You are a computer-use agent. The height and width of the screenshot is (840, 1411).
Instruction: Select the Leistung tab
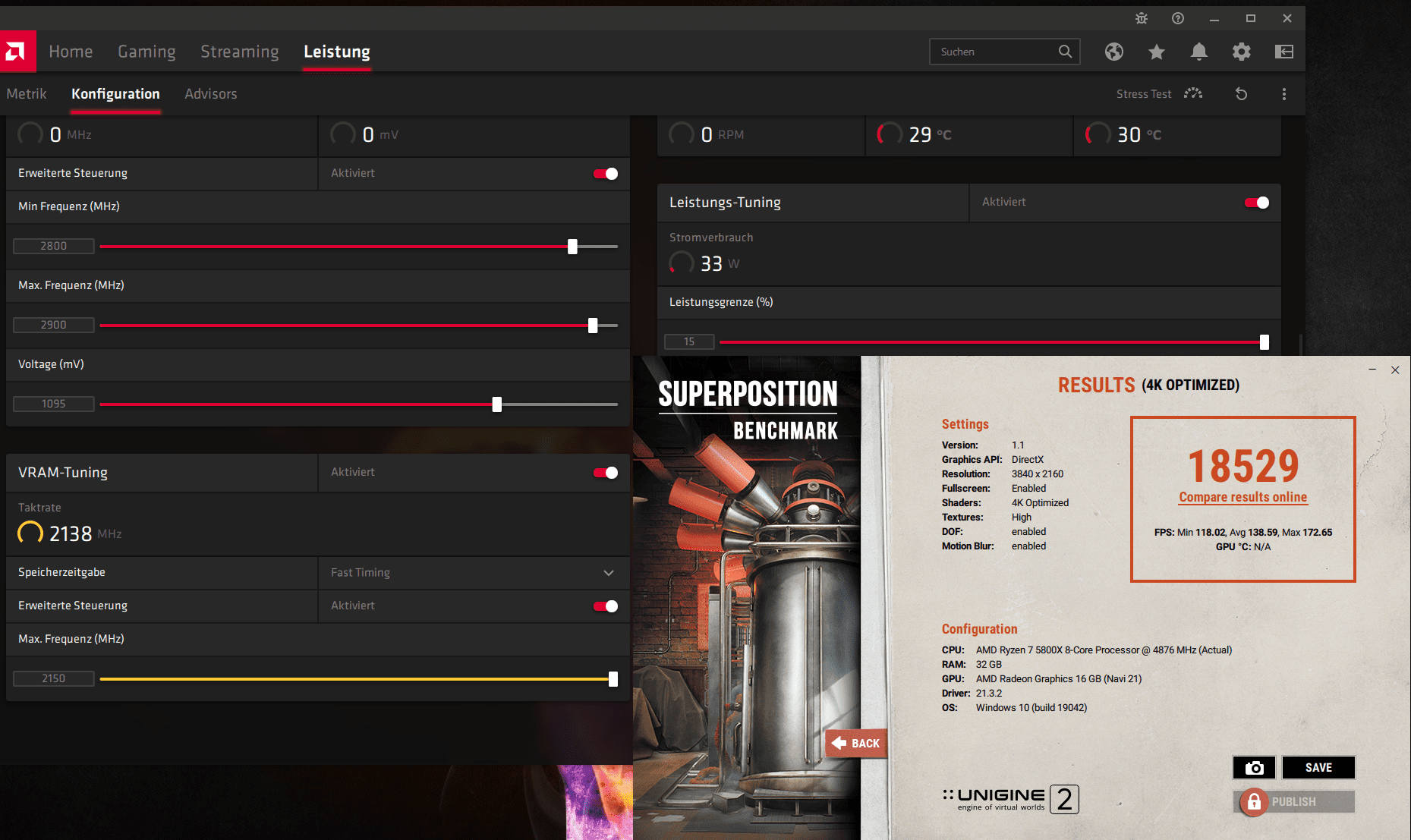(x=337, y=52)
